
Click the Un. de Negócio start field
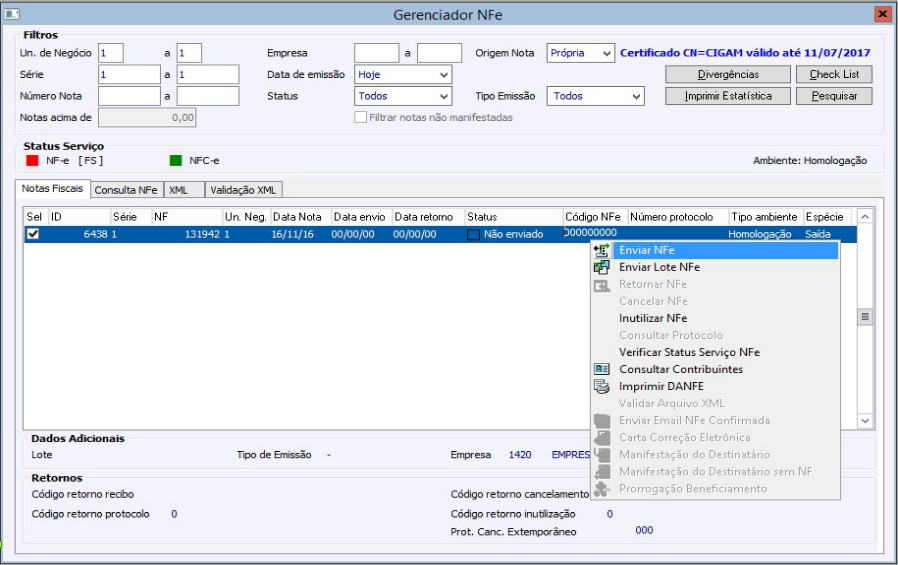pos(111,53)
